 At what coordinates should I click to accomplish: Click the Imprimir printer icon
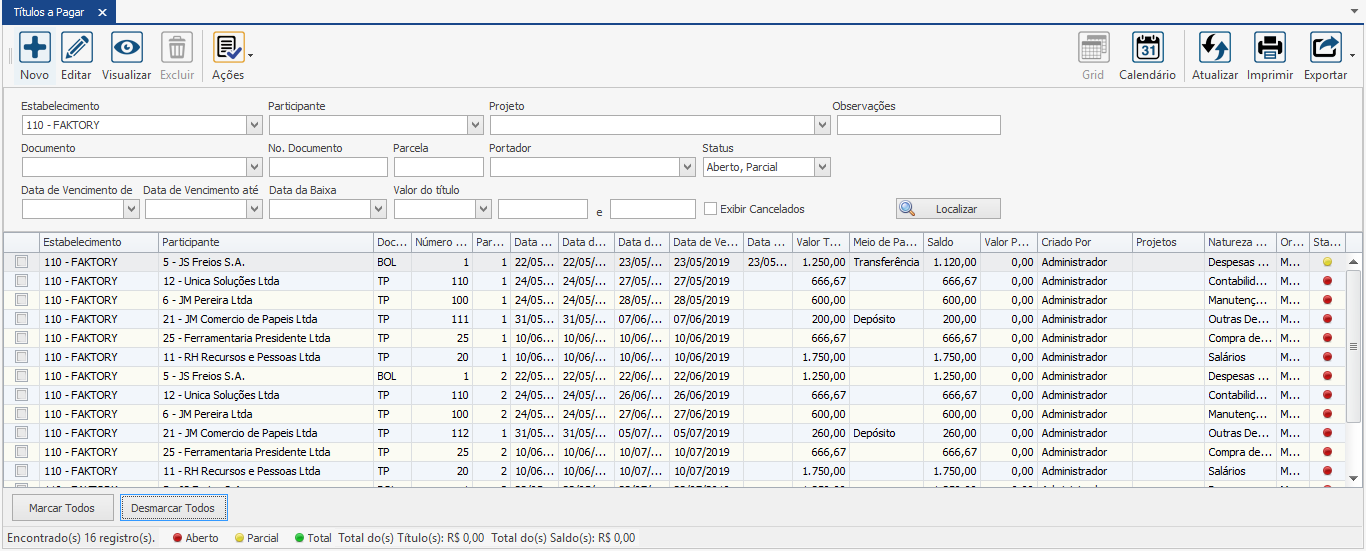pyautogui.click(x=1269, y=48)
